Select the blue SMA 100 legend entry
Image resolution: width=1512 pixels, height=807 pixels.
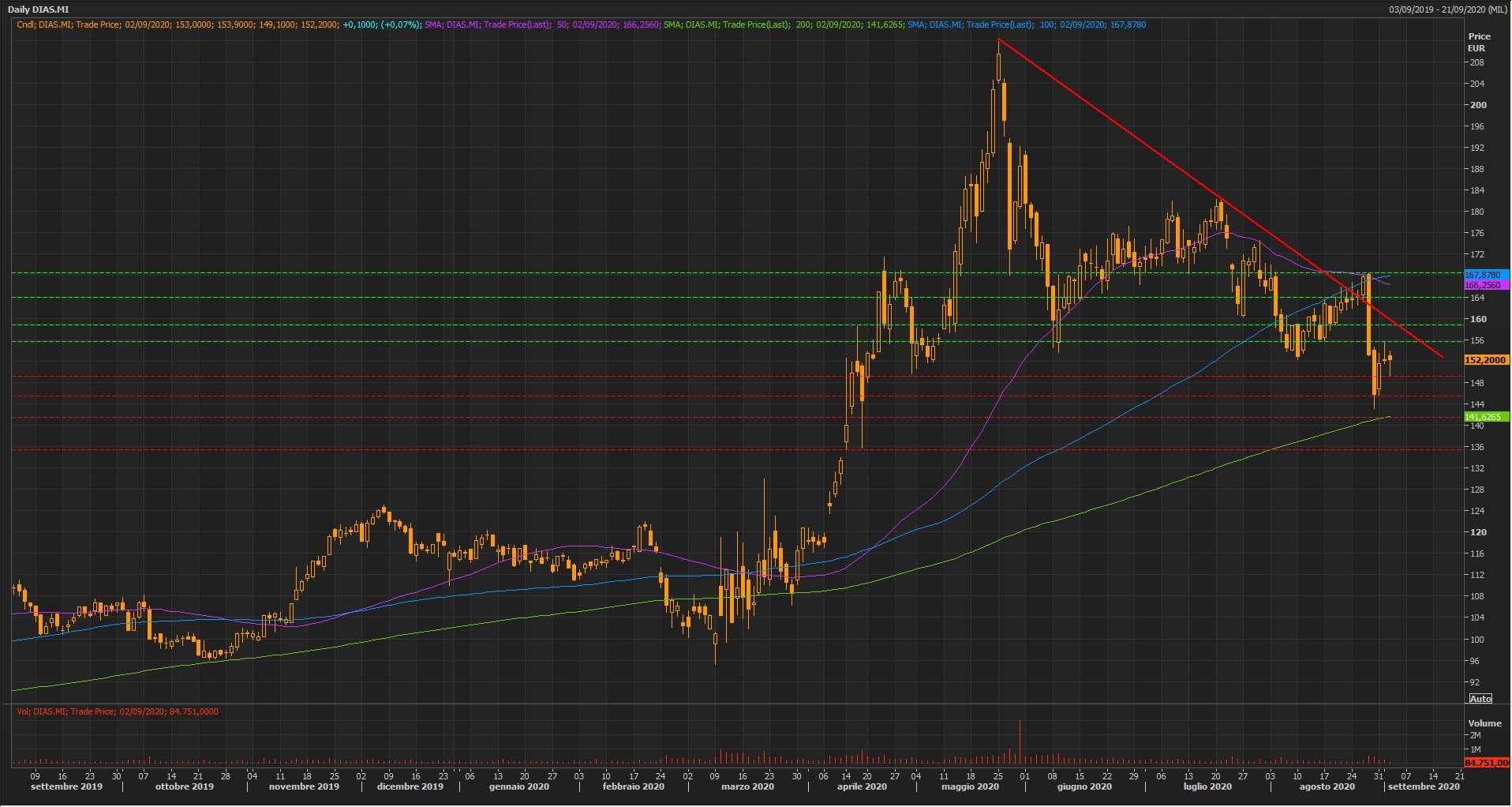(1025, 25)
